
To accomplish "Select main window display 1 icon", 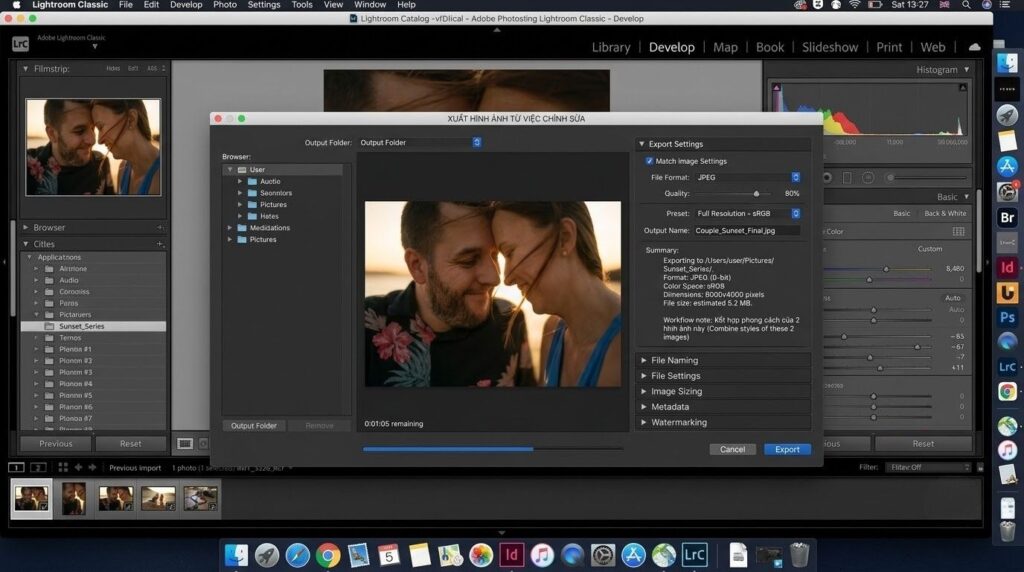I will (16, 468).
